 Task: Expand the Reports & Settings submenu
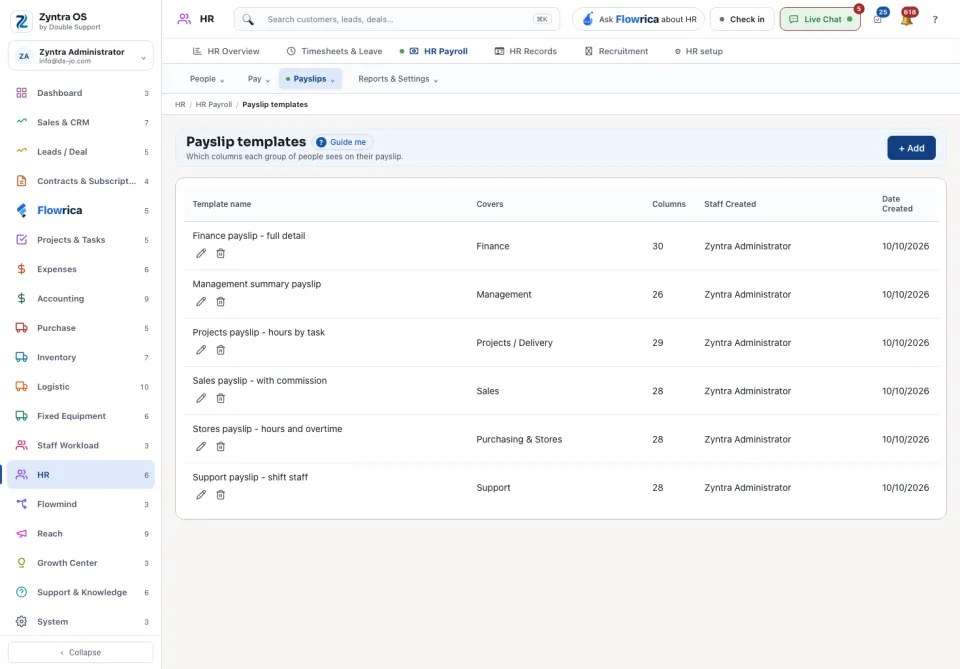coord(398,79)
